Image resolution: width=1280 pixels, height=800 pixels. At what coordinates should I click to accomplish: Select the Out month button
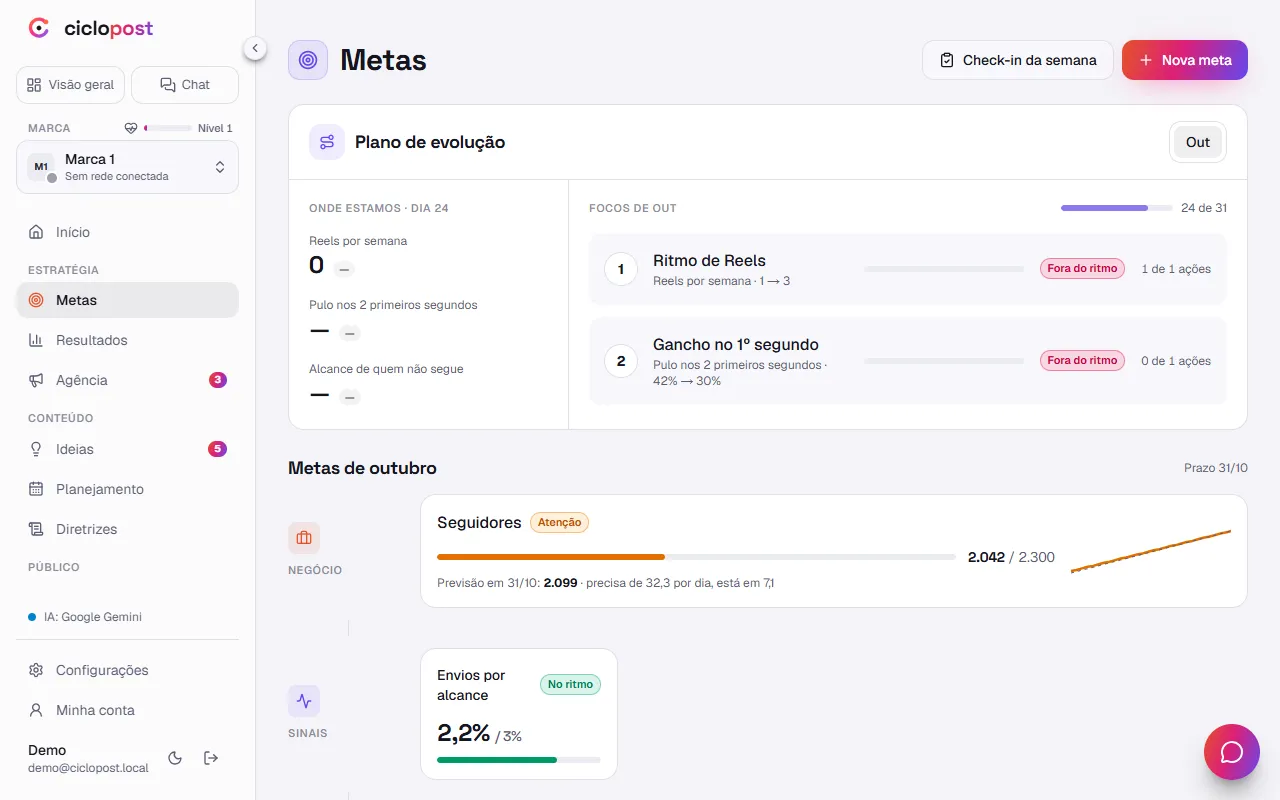point(1198,142)
